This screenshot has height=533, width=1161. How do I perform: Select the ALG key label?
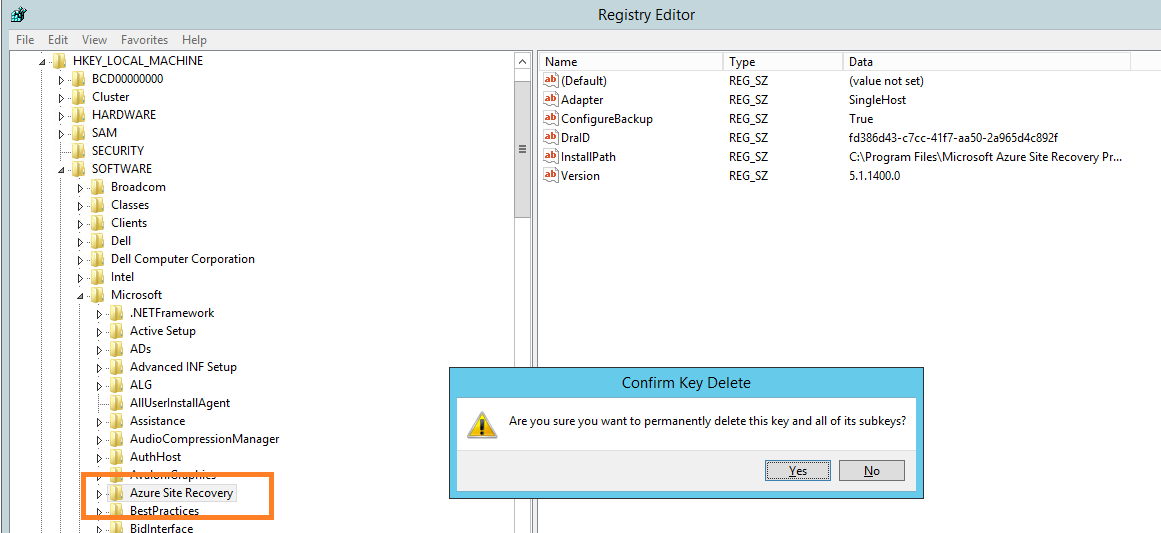(x=140, y=385)
